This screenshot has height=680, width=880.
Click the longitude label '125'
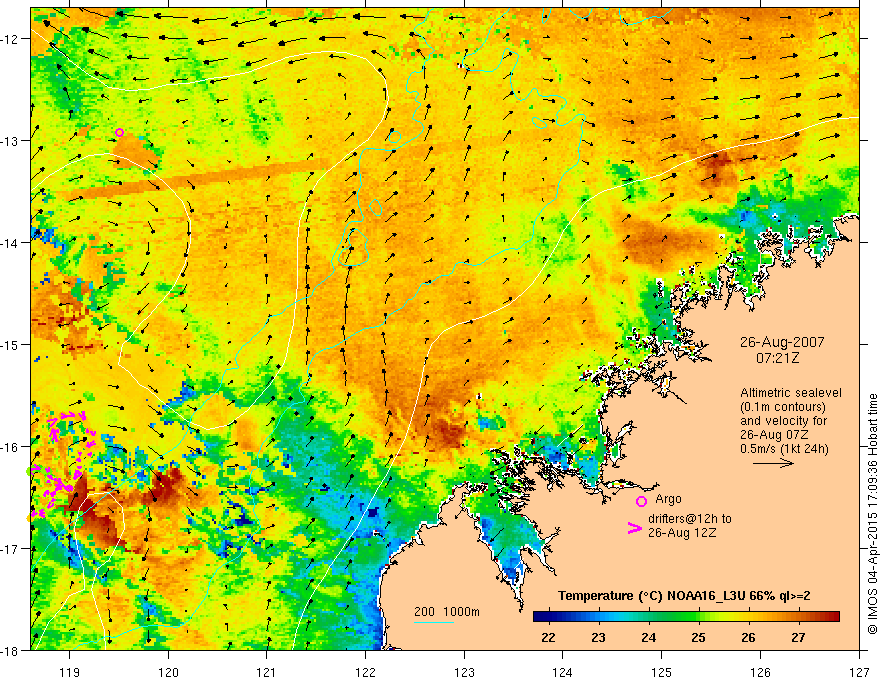pyautogui.click(x=662, y=672)
